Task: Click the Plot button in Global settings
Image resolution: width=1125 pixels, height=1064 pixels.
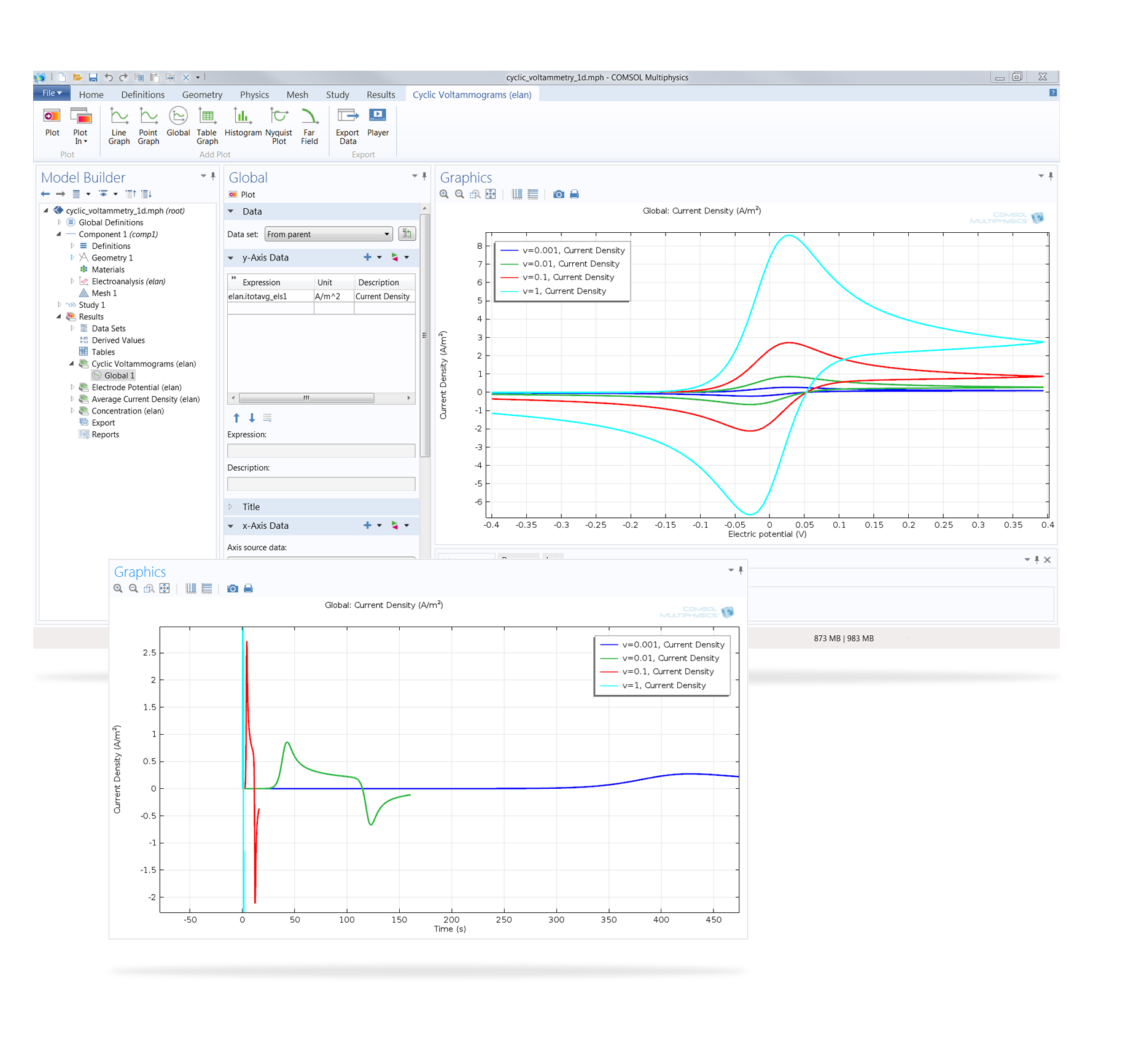Action: (243, 195)
